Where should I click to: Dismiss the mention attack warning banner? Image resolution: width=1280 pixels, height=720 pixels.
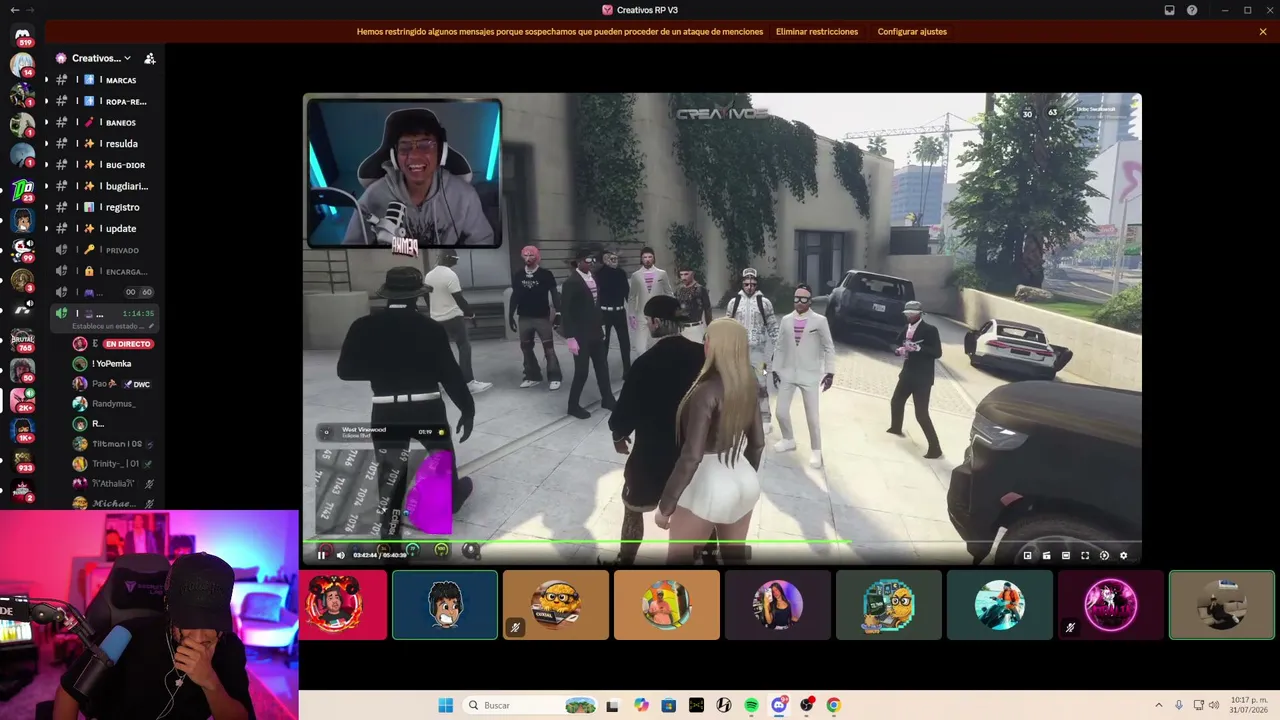pyautogui.click(x=1263, y=32)
